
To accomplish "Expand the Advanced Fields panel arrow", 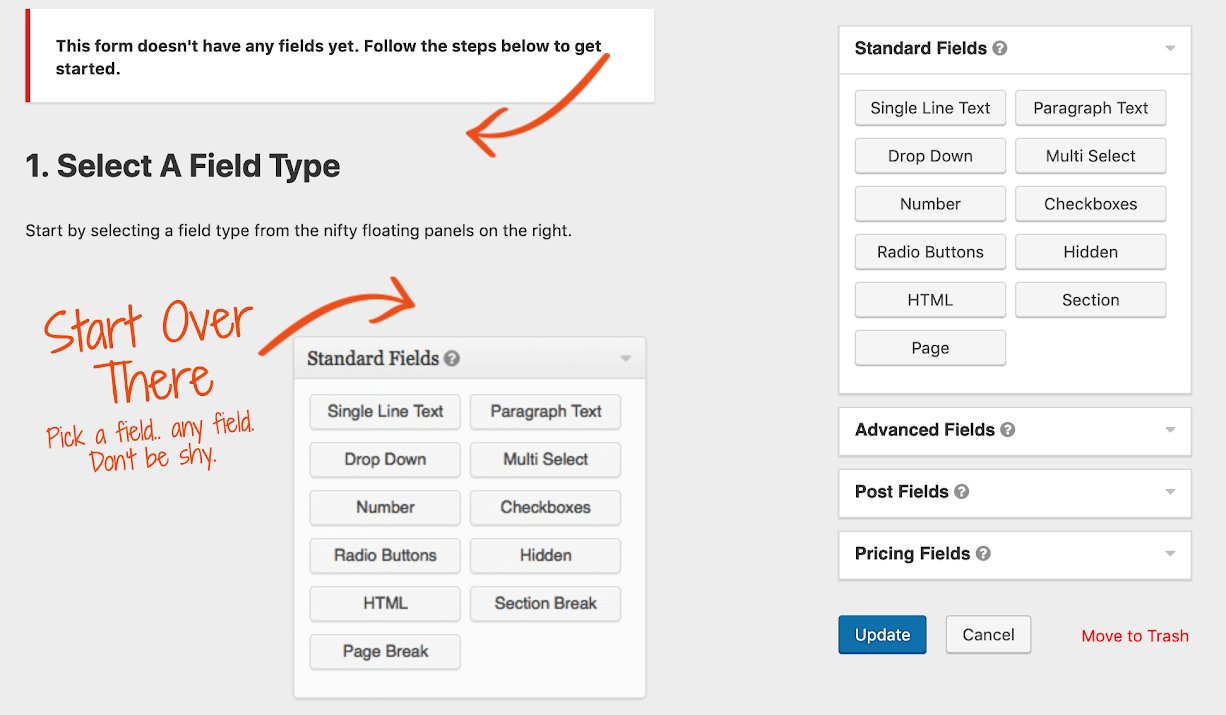I will click(1170, 430).
